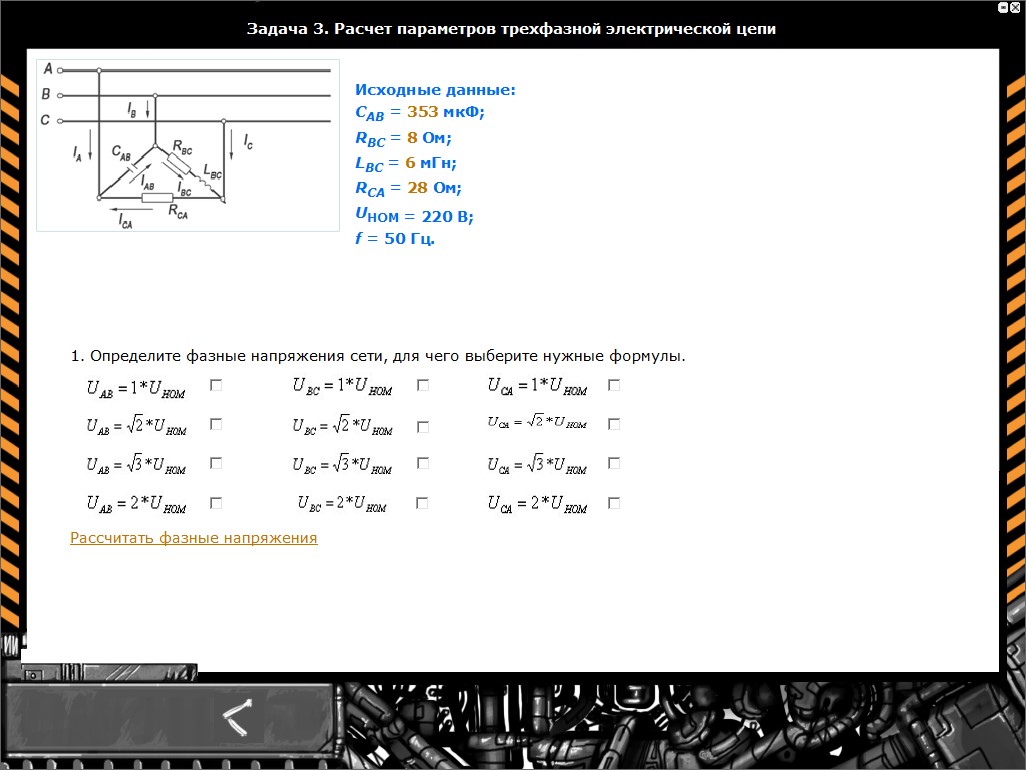
Task: Check the U_BC = 1*U_ном checkbox
Action: click(x=423, y=385)
